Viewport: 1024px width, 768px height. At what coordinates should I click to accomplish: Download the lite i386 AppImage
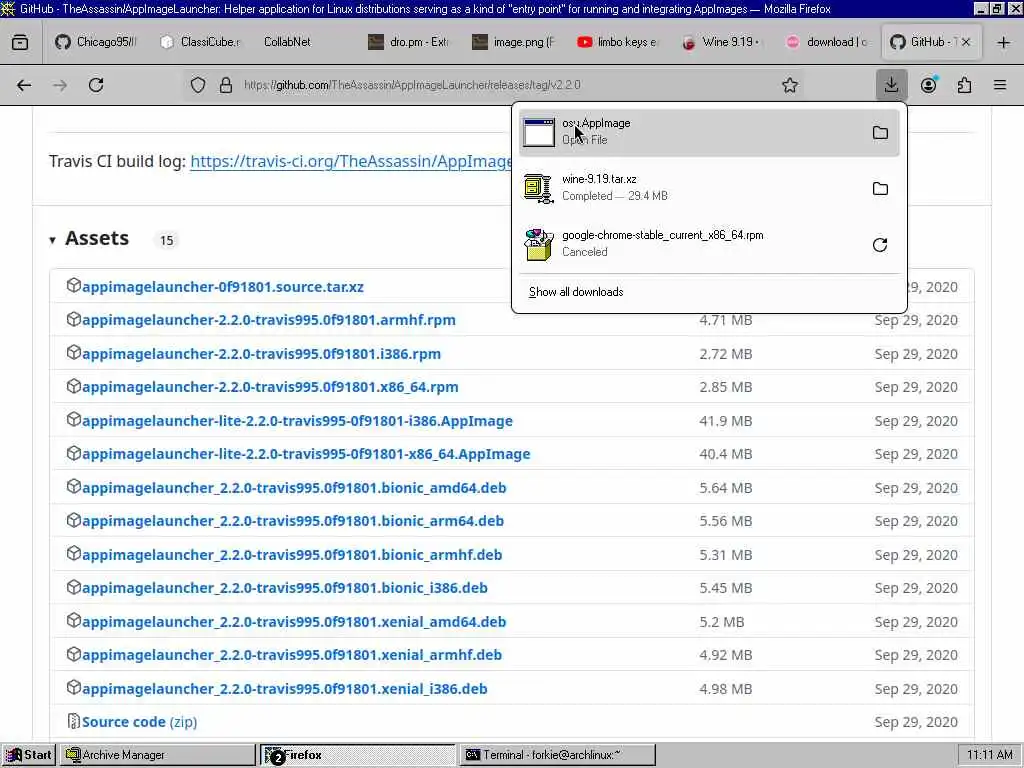(297, 421)
